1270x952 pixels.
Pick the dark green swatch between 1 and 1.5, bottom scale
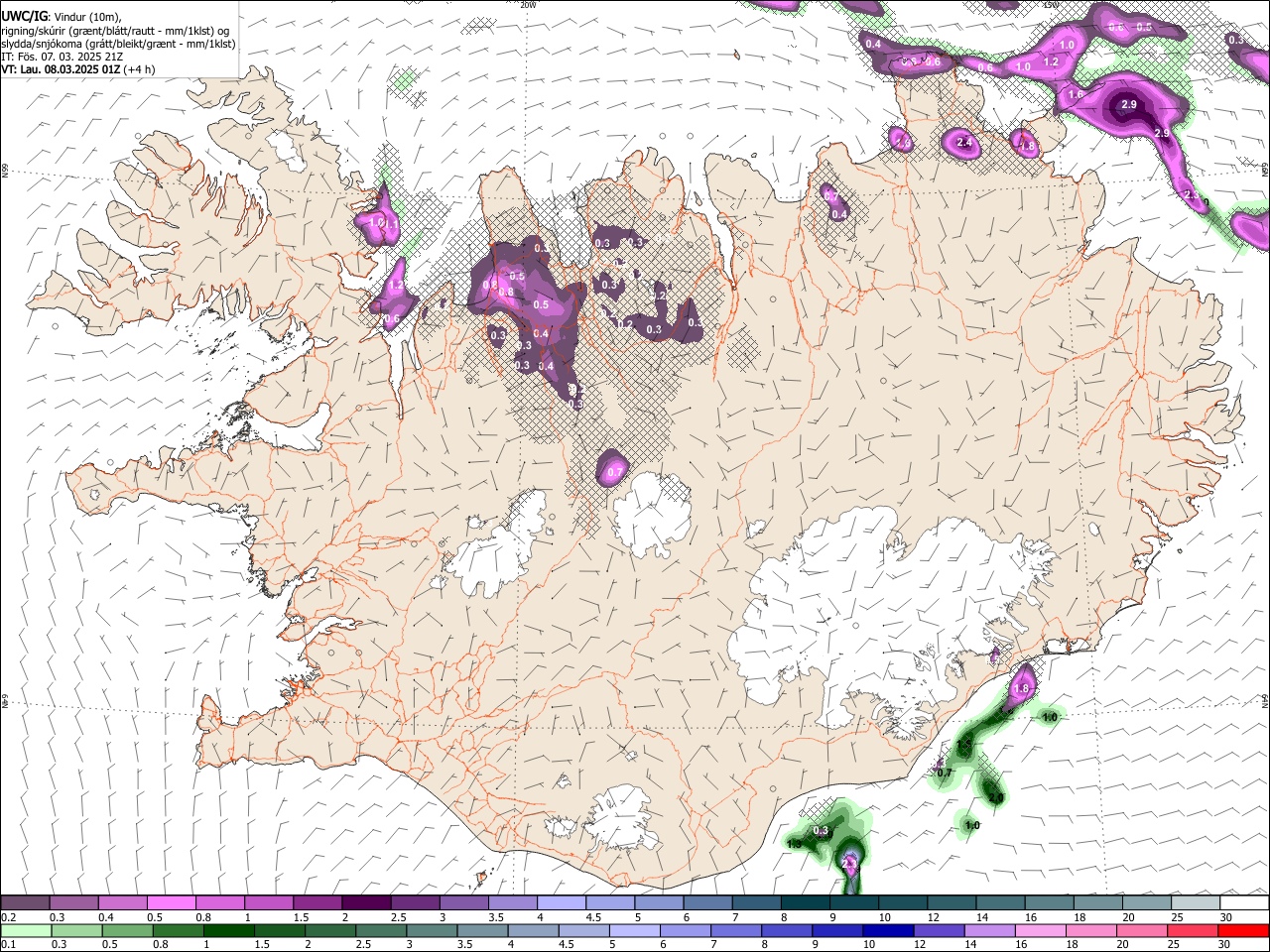(x=229, y=930)
